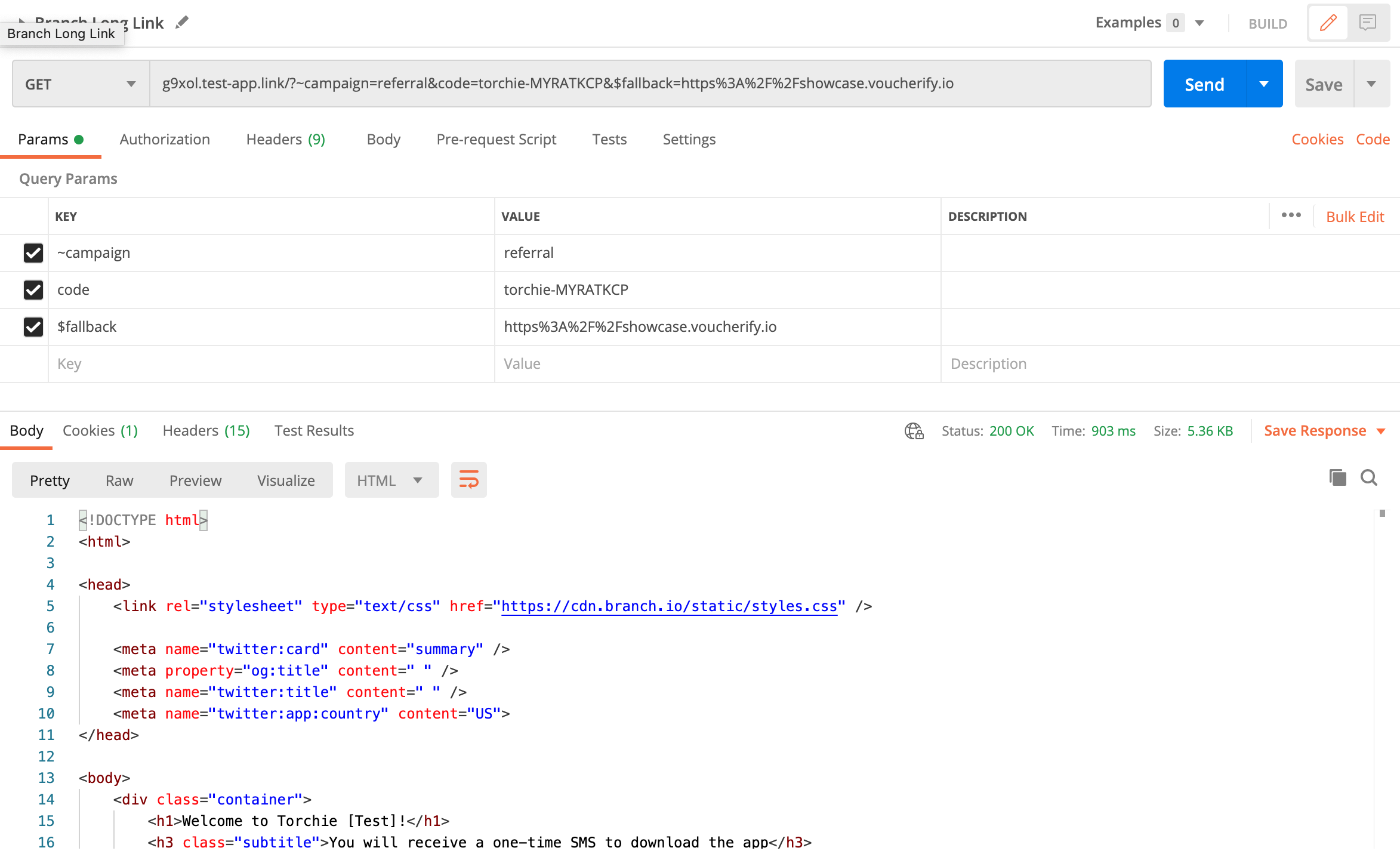Click the pencil icon to rename the request

182,23
